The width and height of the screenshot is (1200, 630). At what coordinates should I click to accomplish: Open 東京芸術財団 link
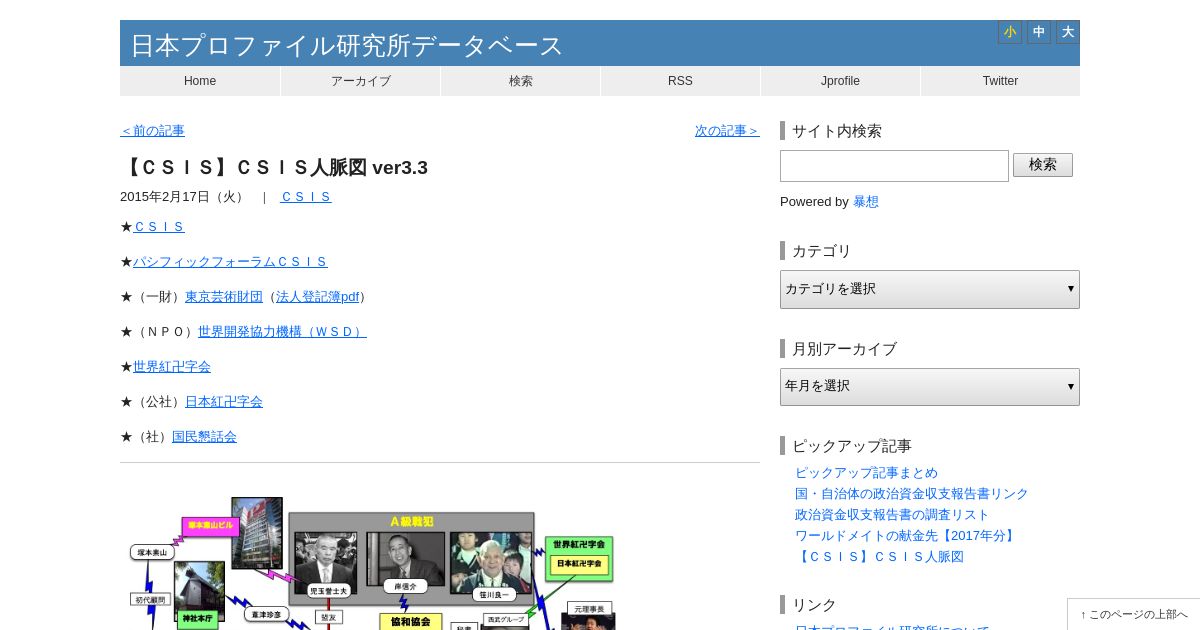coord(224,297)
